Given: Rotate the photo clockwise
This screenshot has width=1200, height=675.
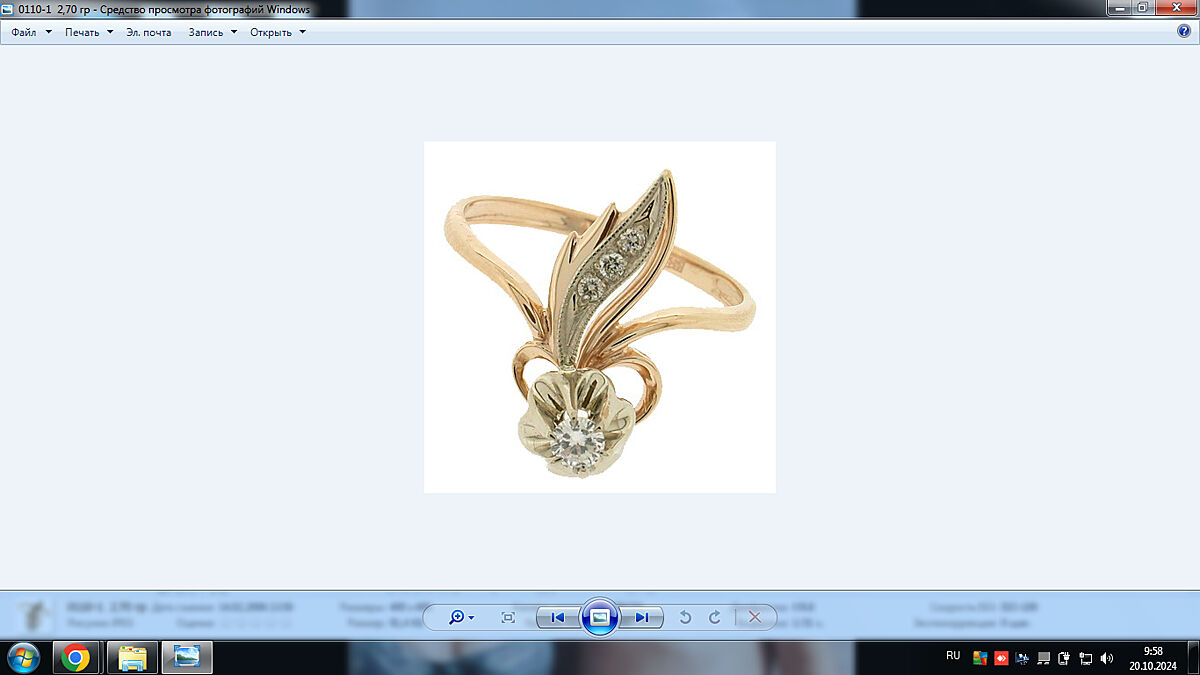Looking at the screenshot, I should tap(714, 617).
